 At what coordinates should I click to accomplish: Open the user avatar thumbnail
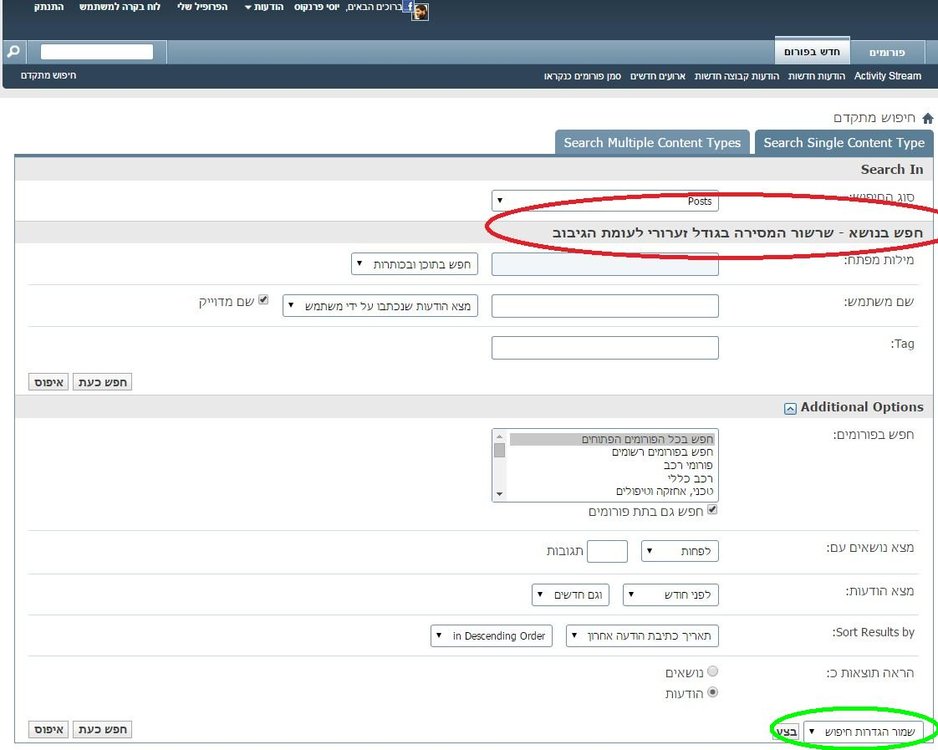click(420, 12)
